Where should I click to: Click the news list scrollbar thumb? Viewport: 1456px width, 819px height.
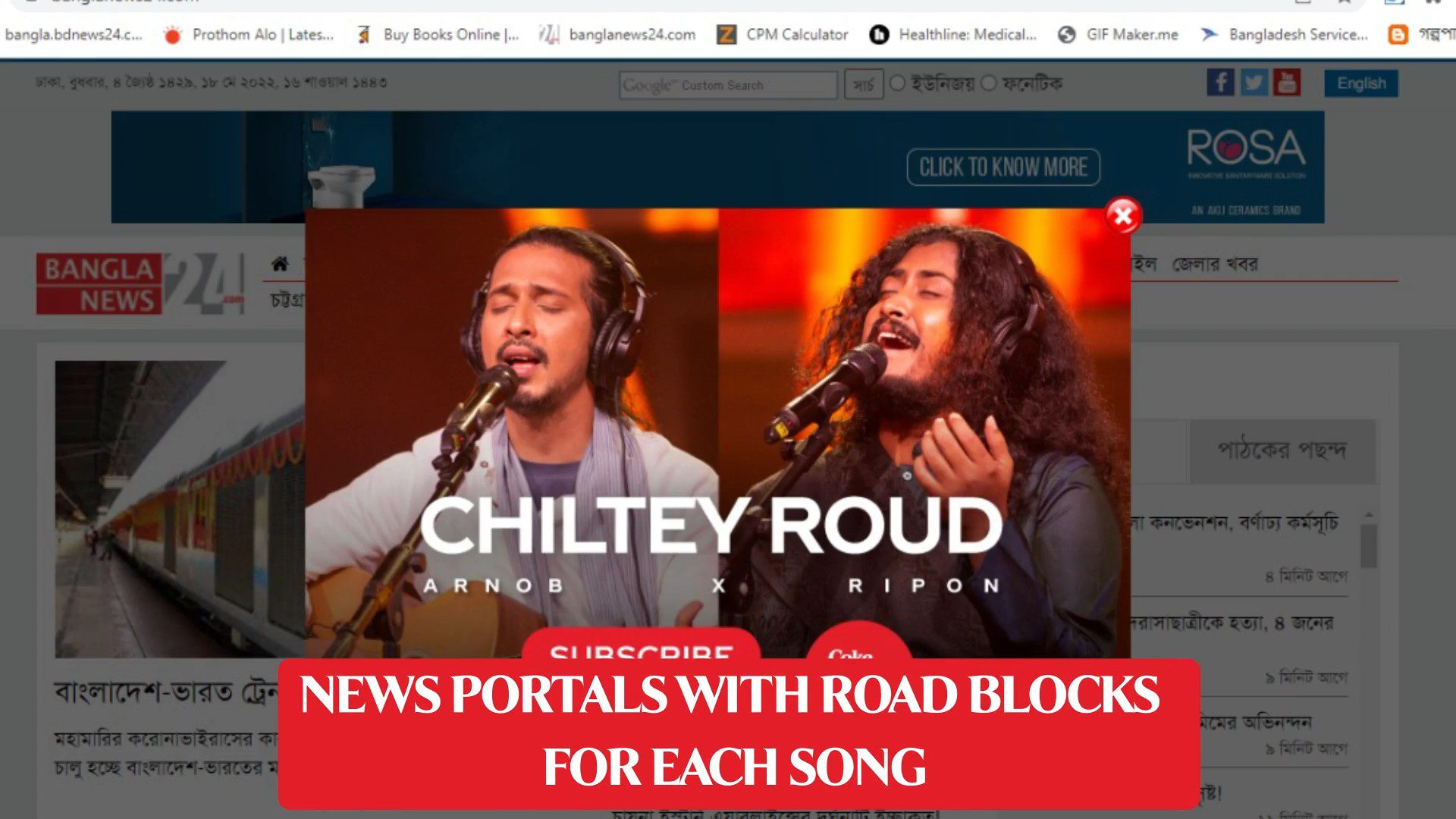pyautogui.click(x=1369, y=547)
